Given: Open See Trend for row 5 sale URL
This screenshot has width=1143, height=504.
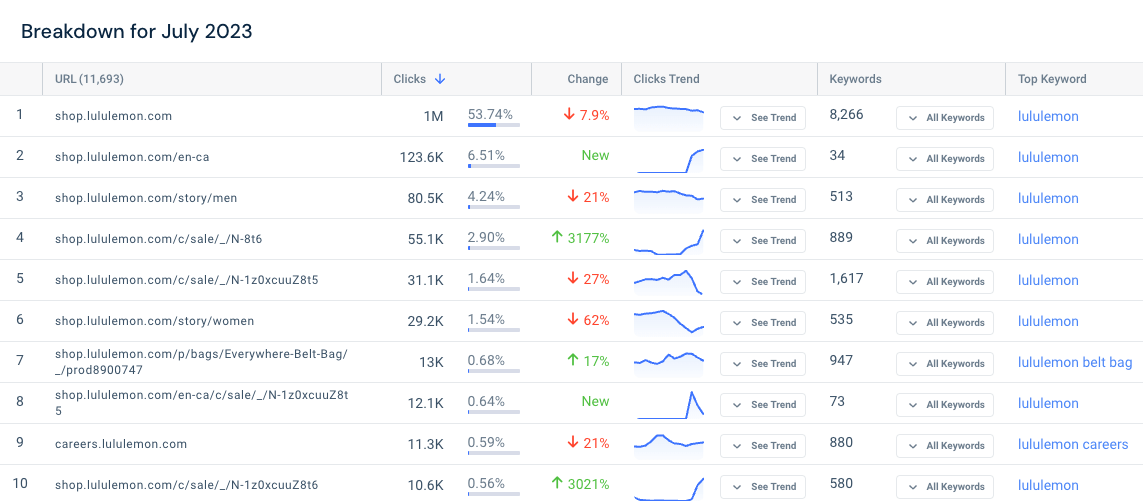Looking at the screenshot, I should (762, 281).
